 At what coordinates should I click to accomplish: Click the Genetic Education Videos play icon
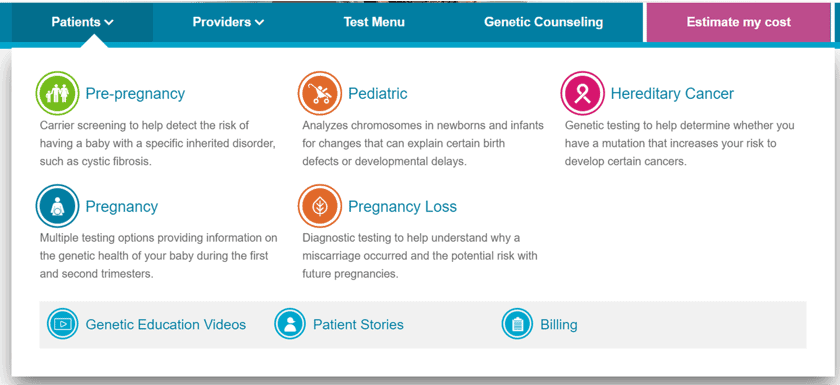pyautogui.click(x=63, y=324)
